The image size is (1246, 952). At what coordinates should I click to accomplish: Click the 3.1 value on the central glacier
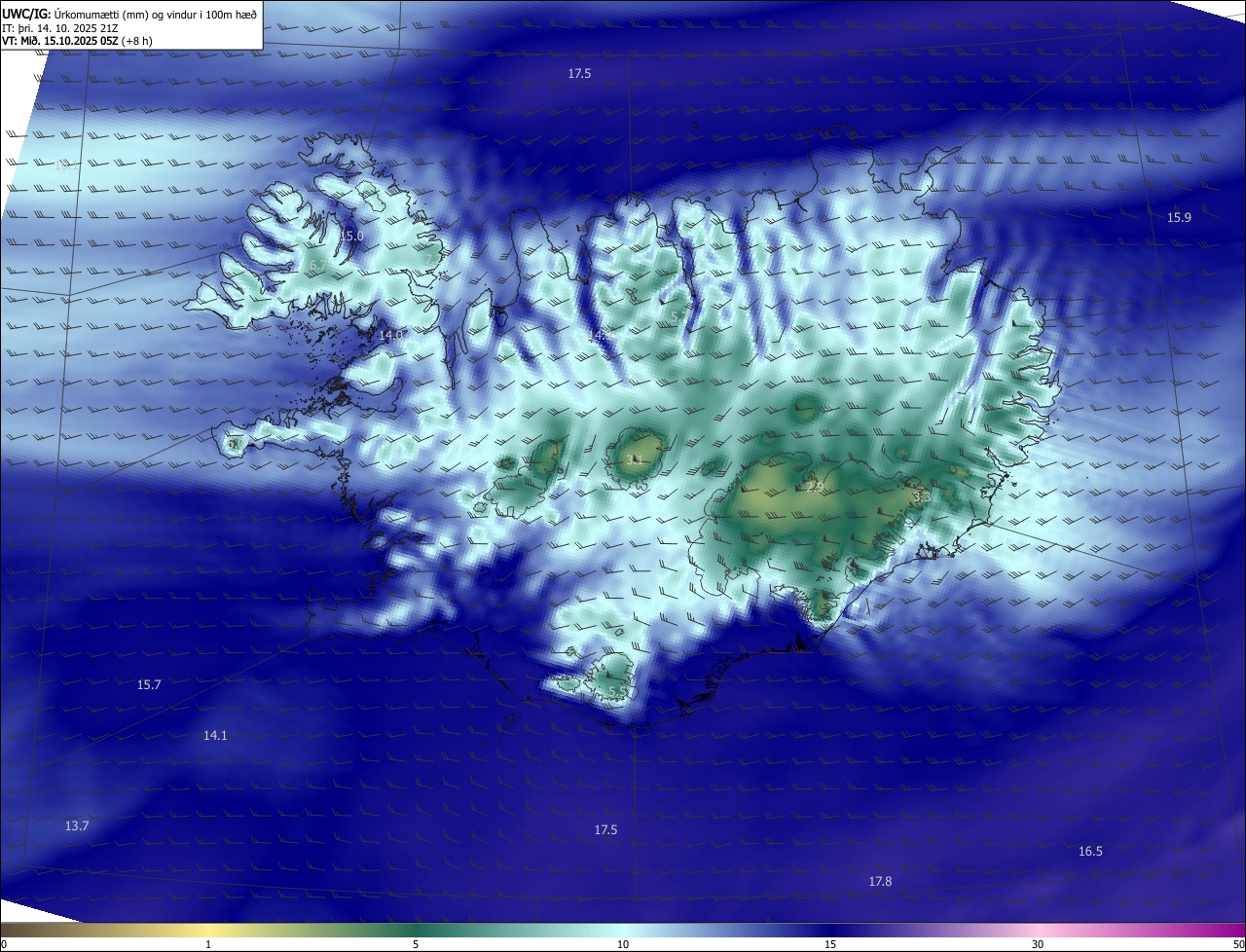pos(636,458)
